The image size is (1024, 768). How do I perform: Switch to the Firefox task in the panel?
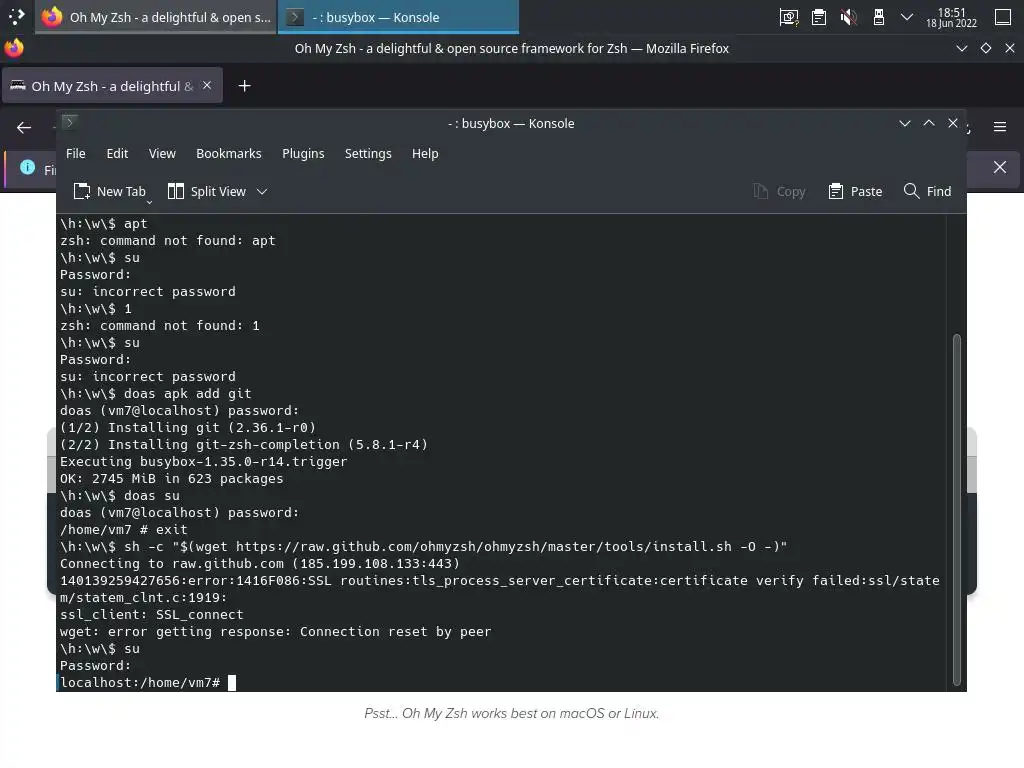[155, 17]
